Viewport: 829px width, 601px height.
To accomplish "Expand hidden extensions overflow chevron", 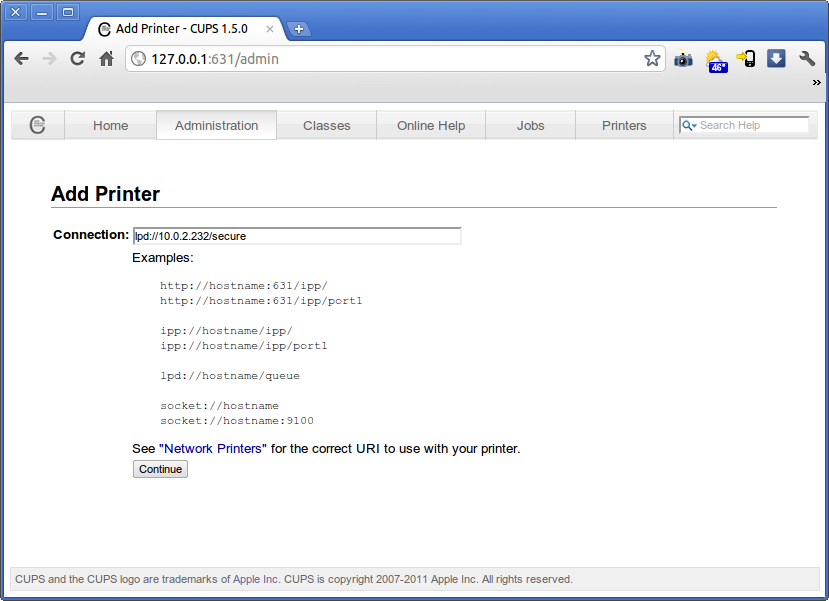I will 816,83.
